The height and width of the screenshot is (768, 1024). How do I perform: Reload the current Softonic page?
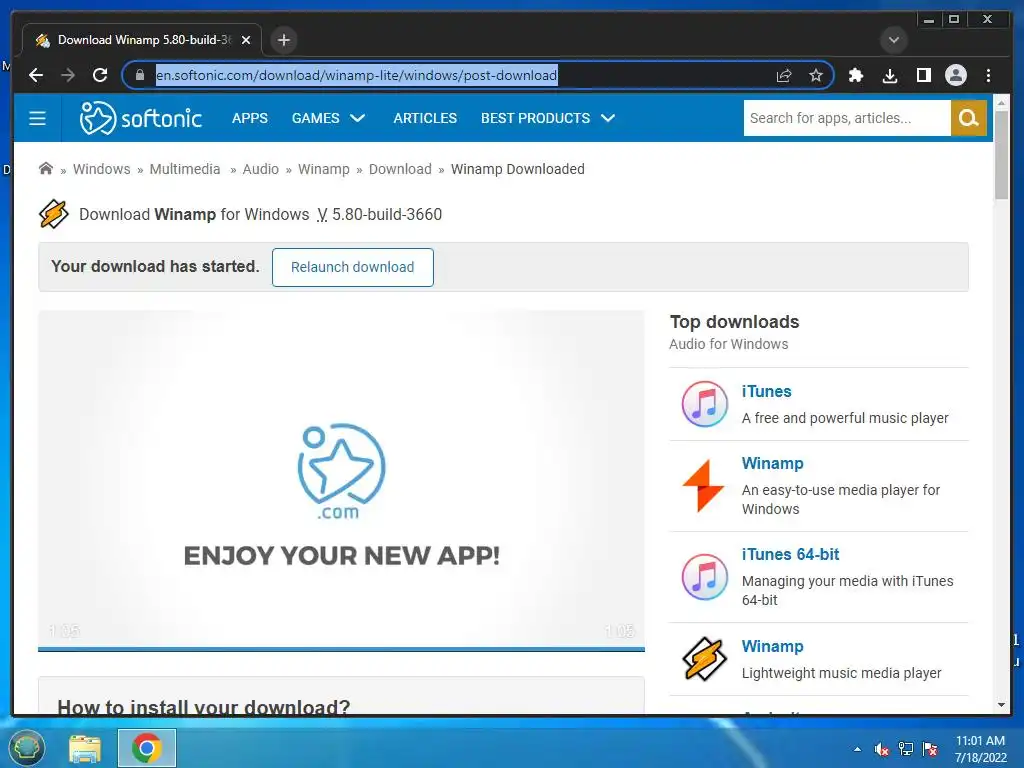click(x=100, y=75)
